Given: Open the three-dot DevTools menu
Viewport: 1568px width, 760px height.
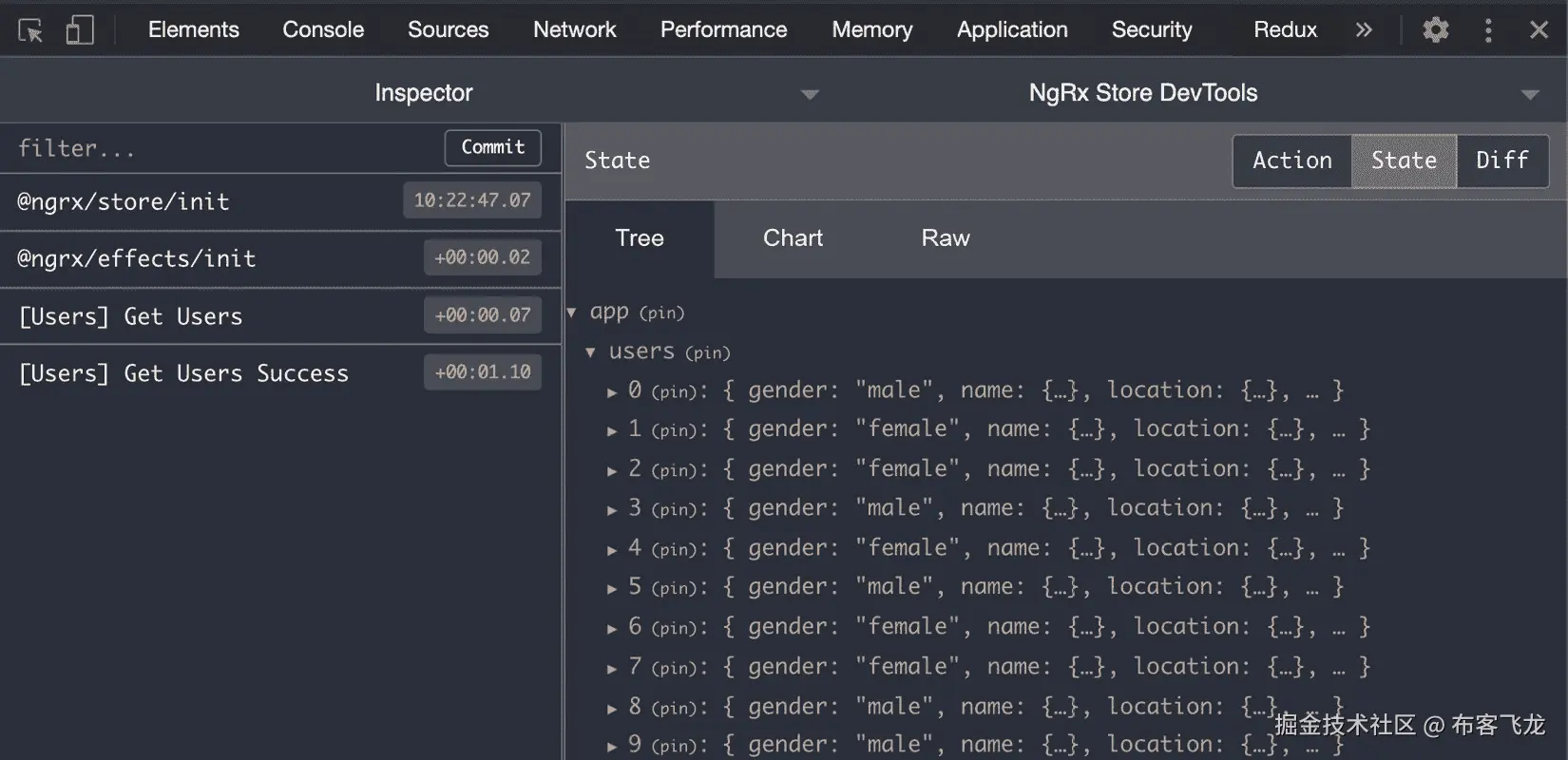Looking at the screenshot, I should click(x=1488, y=30).
